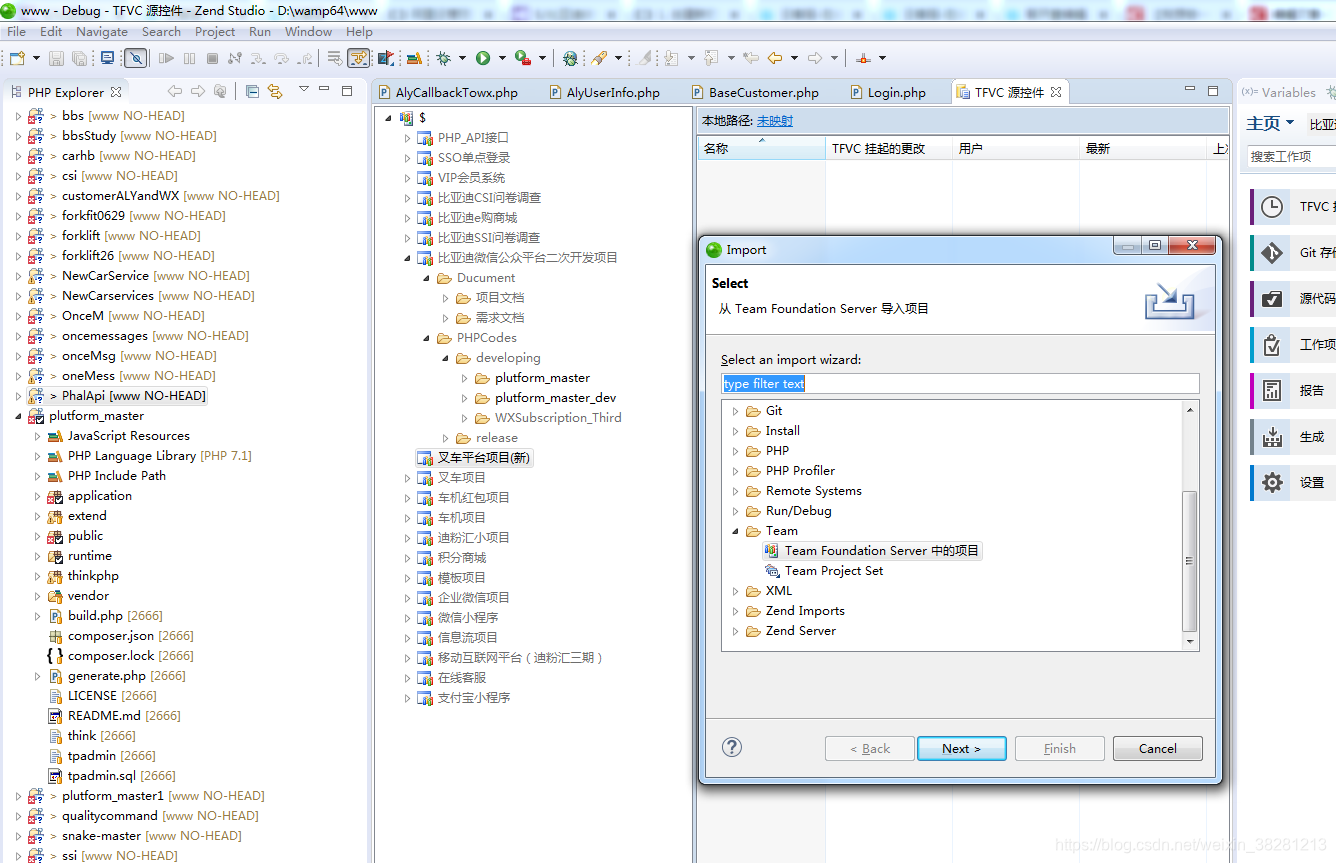The width and height of the screenshot is (1336, 863).
Task: Click the settings gear icon in home panel
Action: click(x=1272, y=483)
